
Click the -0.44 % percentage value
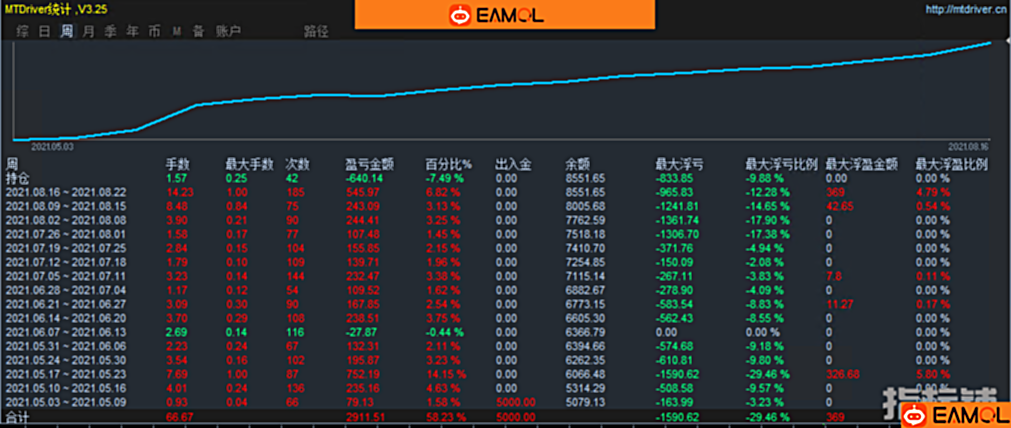[x=444, y=333]
